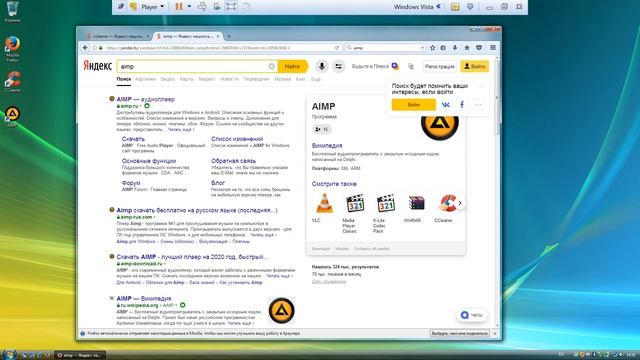
Task: Start Yandex voice search microphone
Action: click(x=322, y=66)
